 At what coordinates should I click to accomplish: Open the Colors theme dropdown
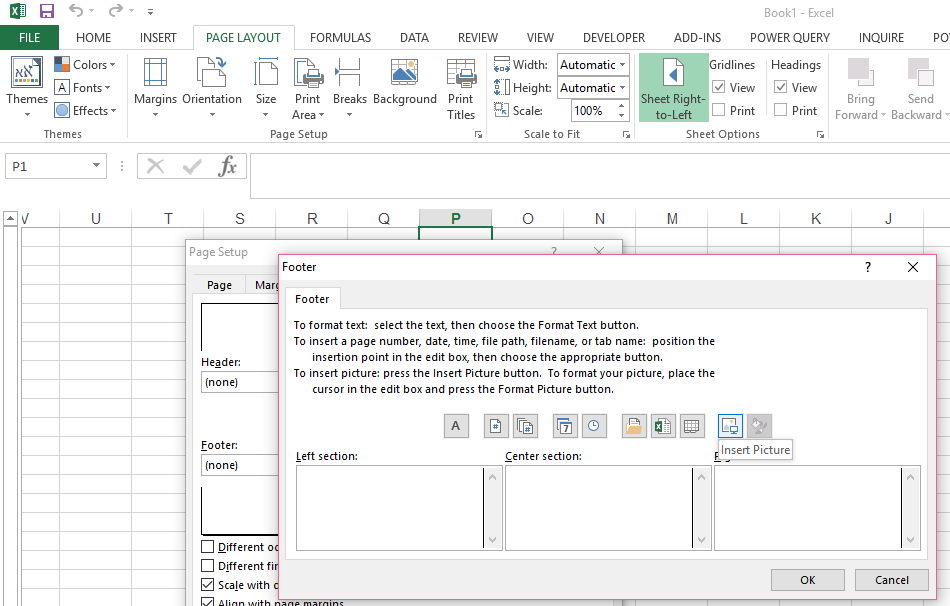pyautogui.click(x=86, y=65)
